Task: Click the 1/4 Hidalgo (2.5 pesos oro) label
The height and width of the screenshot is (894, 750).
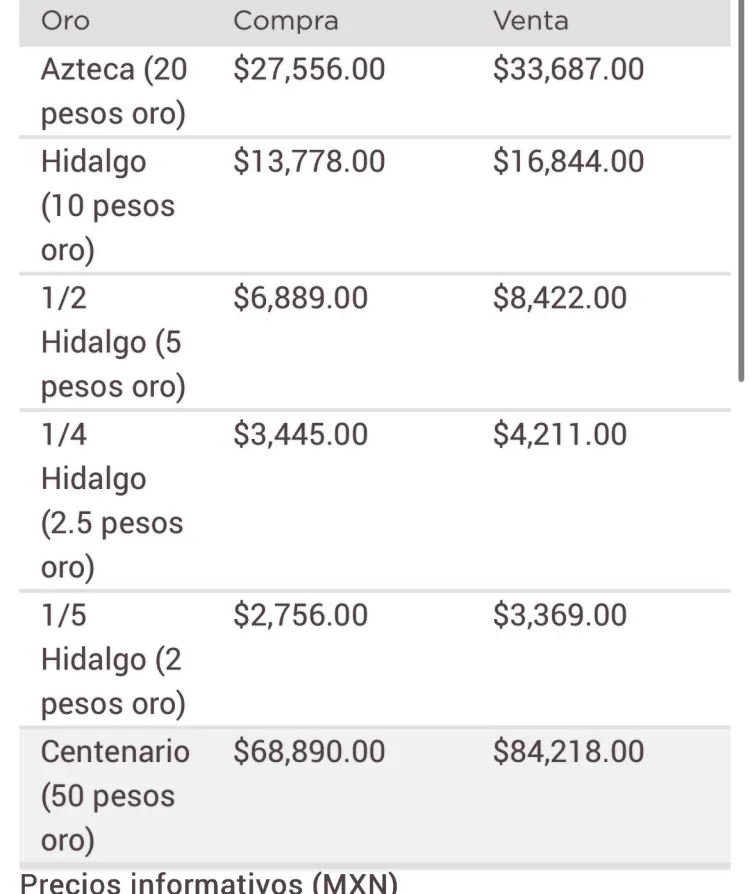Action: point(112,501)
